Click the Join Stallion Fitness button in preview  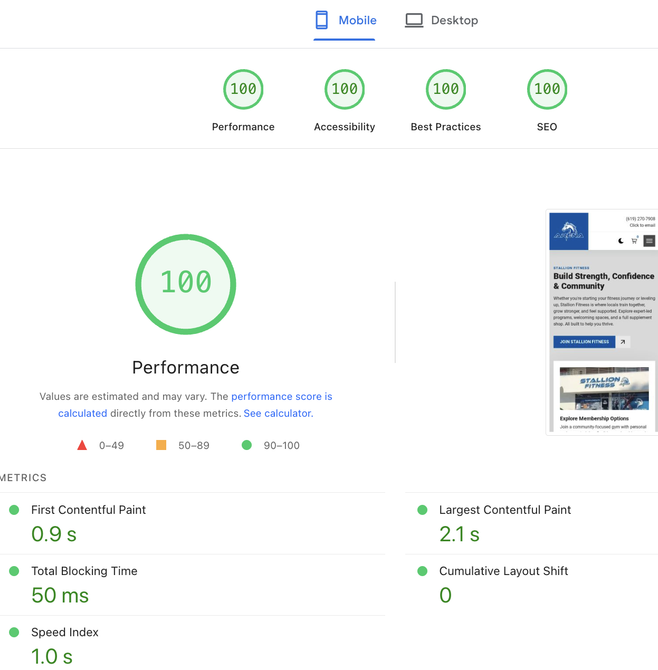click(584, 342)
